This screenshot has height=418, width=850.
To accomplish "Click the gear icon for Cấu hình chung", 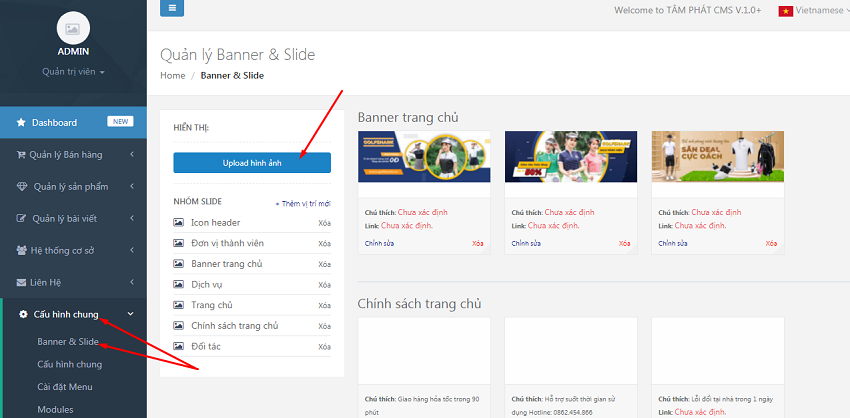I will pyautogui.click(x=24, y=315).
